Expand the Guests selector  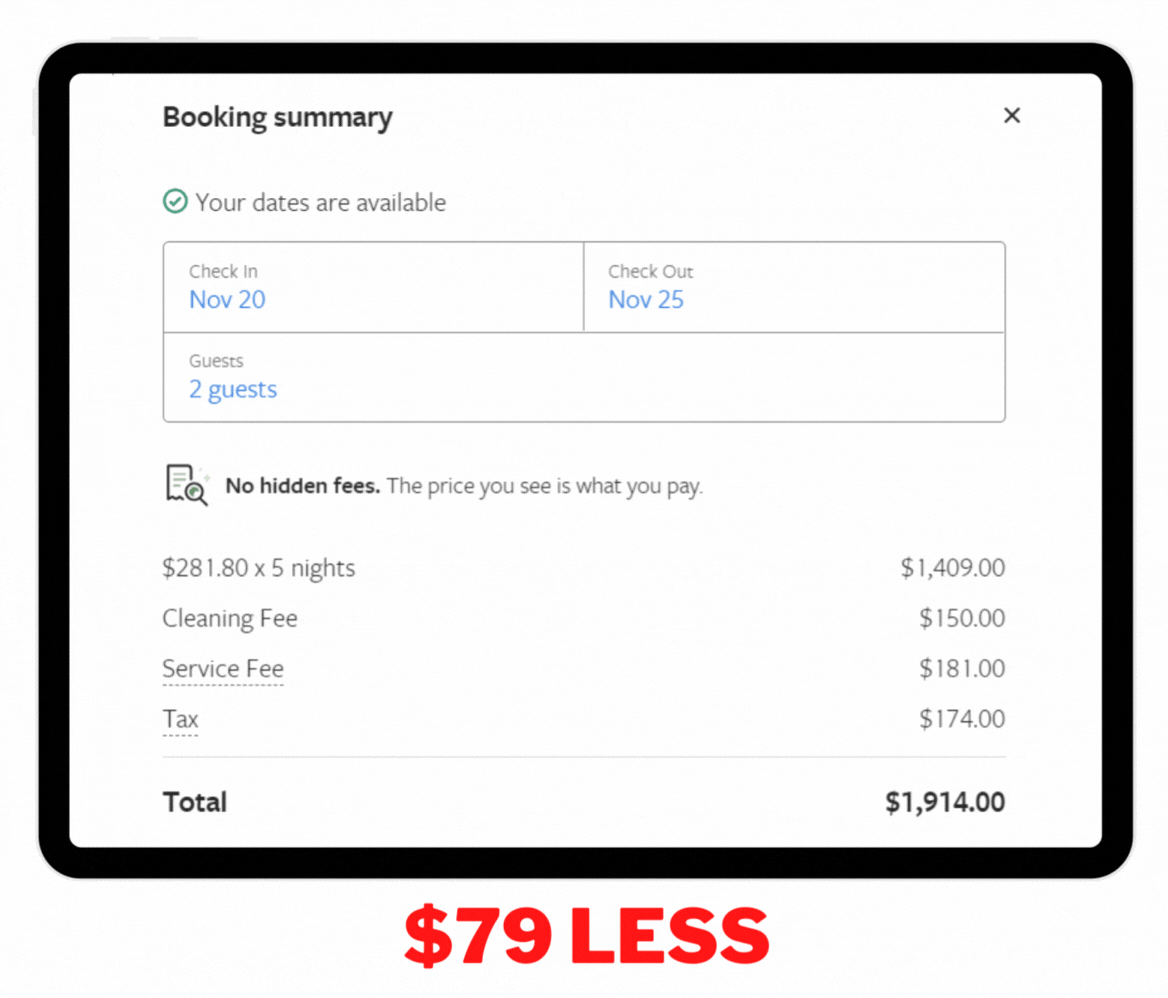(x=583, y=377)
